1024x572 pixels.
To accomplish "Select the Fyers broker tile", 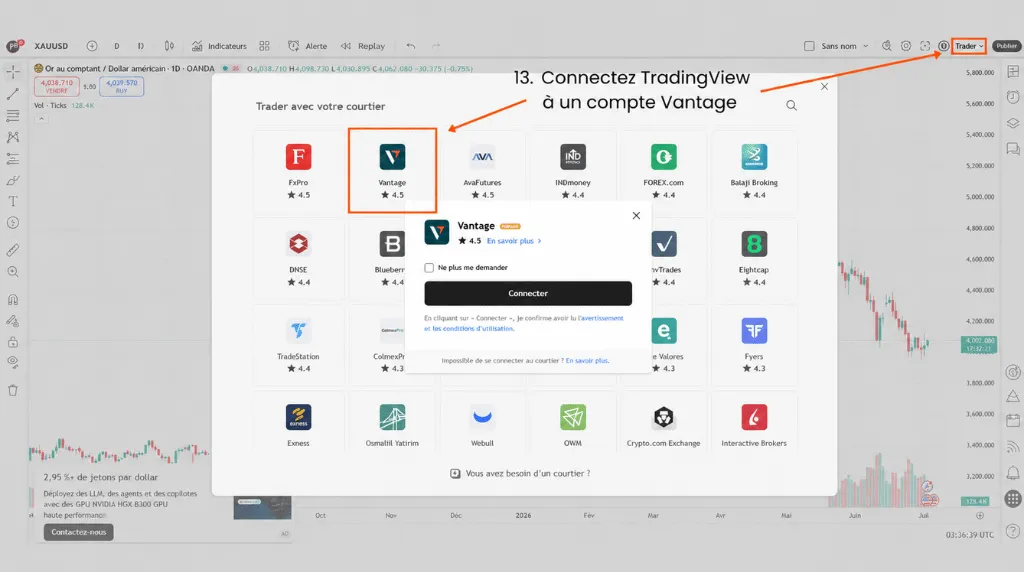I will tap(754, 346).
